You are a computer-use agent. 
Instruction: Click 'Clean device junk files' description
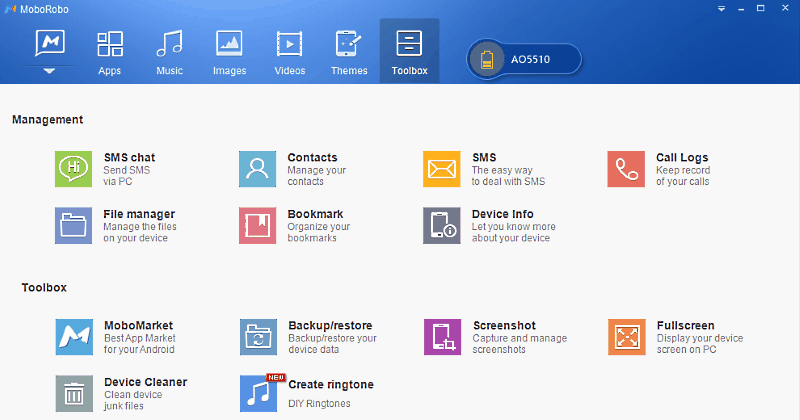(133, 401)
